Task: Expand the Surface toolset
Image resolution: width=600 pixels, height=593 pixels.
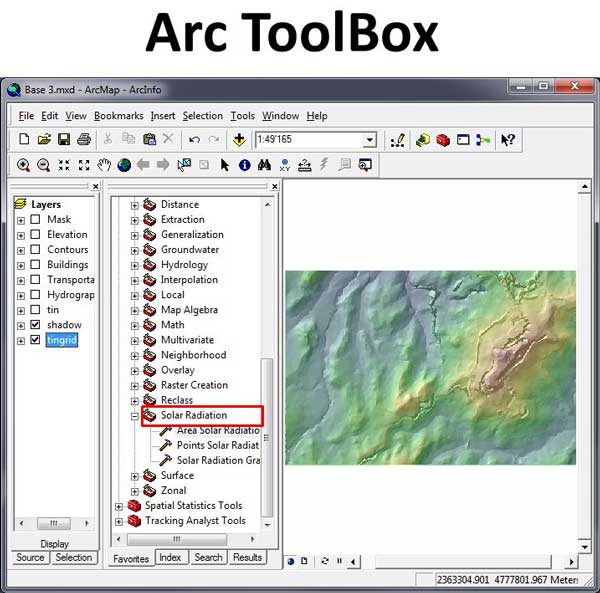Action: pyautogui.click(x=135, y=476)
